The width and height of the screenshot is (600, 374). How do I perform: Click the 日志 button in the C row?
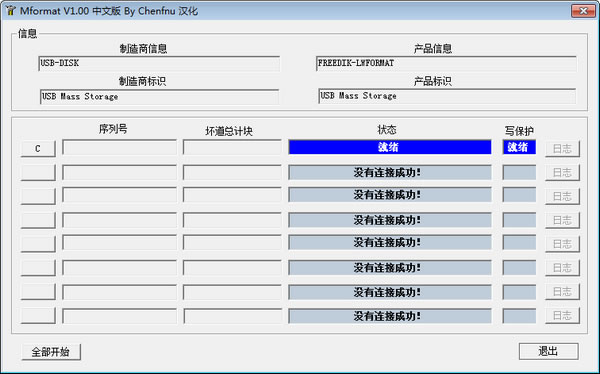[562, 149]
